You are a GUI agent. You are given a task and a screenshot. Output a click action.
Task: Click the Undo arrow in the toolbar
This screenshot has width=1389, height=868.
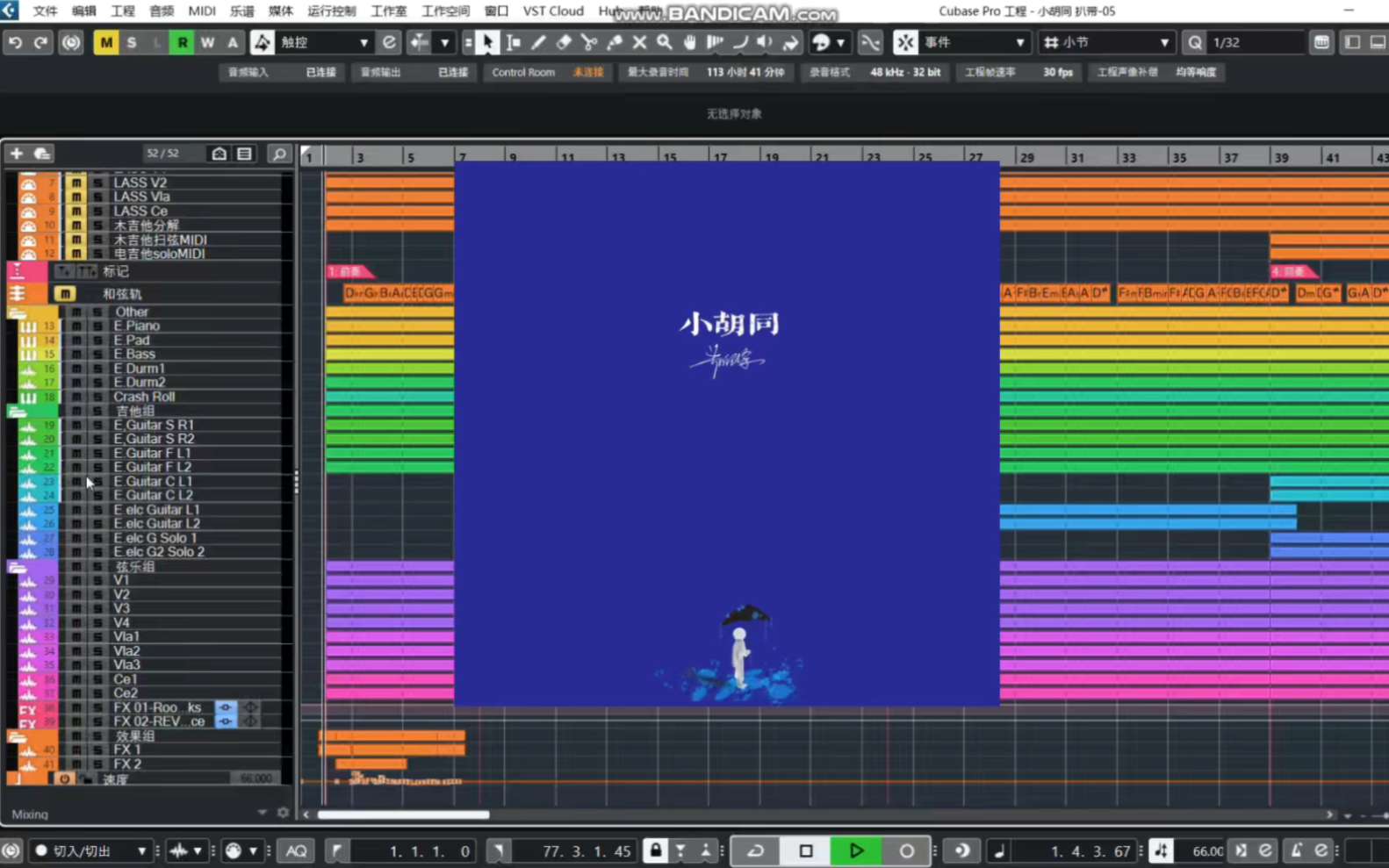15,42
